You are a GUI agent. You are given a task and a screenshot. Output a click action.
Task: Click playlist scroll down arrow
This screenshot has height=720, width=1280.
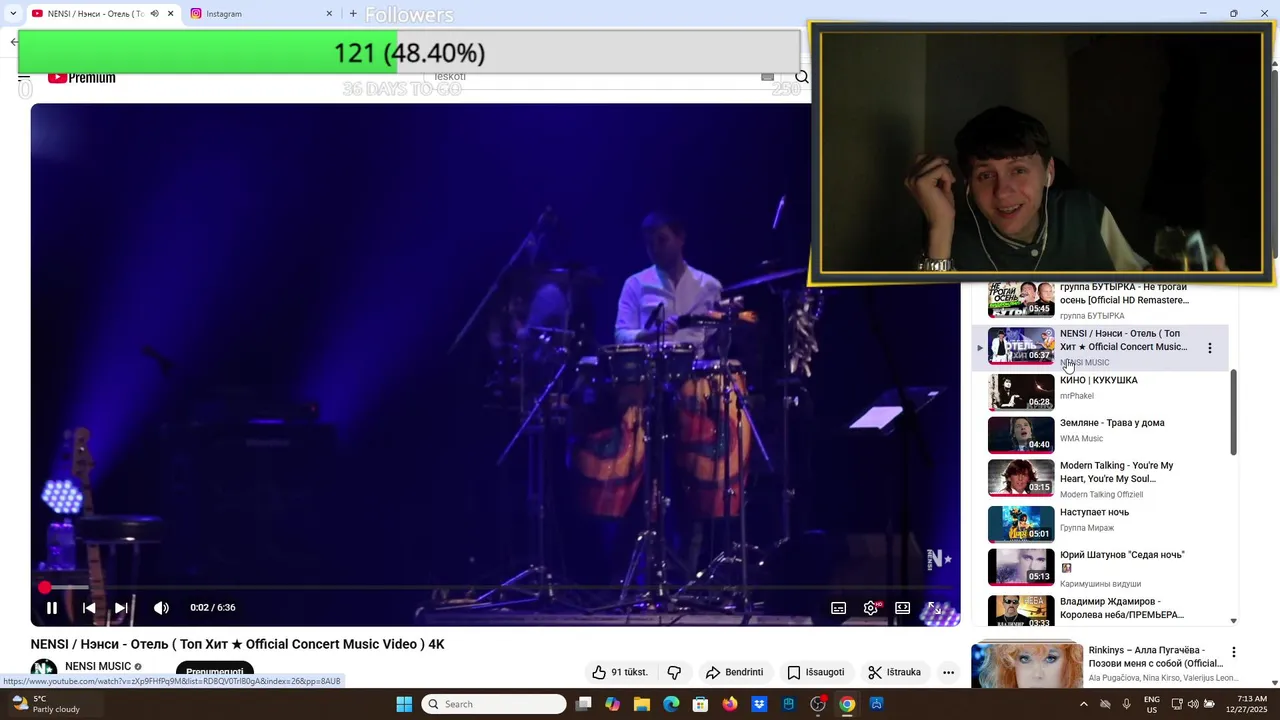1233,621
